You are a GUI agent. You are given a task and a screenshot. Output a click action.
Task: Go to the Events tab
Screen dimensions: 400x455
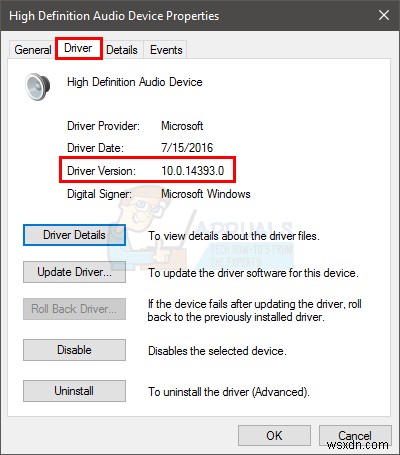(x=166, y=50)
